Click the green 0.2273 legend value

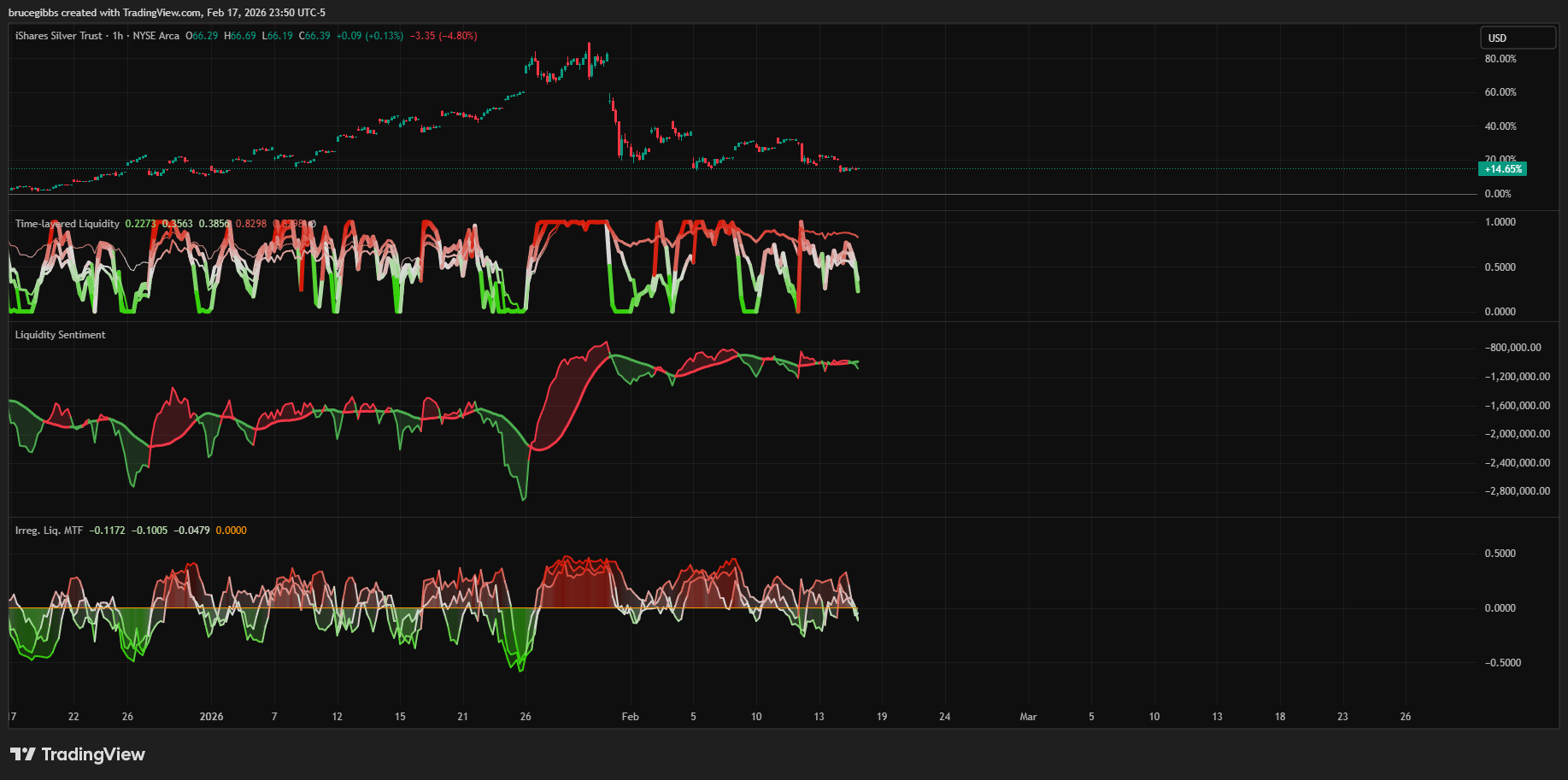pos(140,224)
